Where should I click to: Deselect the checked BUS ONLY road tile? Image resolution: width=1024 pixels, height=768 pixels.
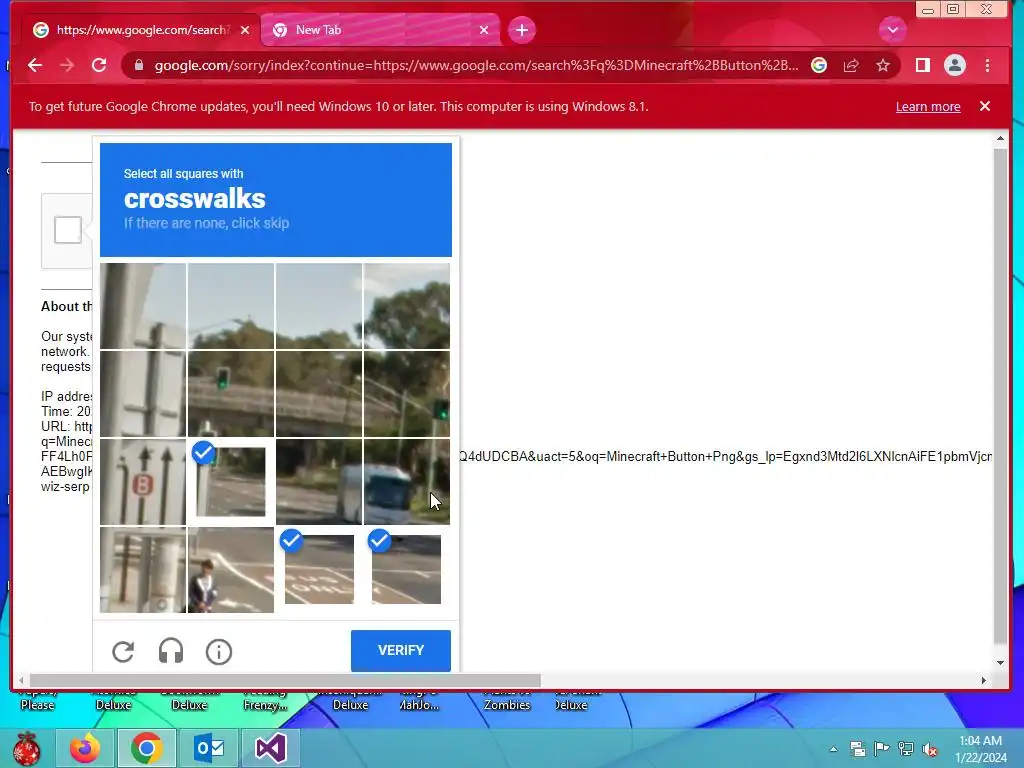(x=319, y=569)
